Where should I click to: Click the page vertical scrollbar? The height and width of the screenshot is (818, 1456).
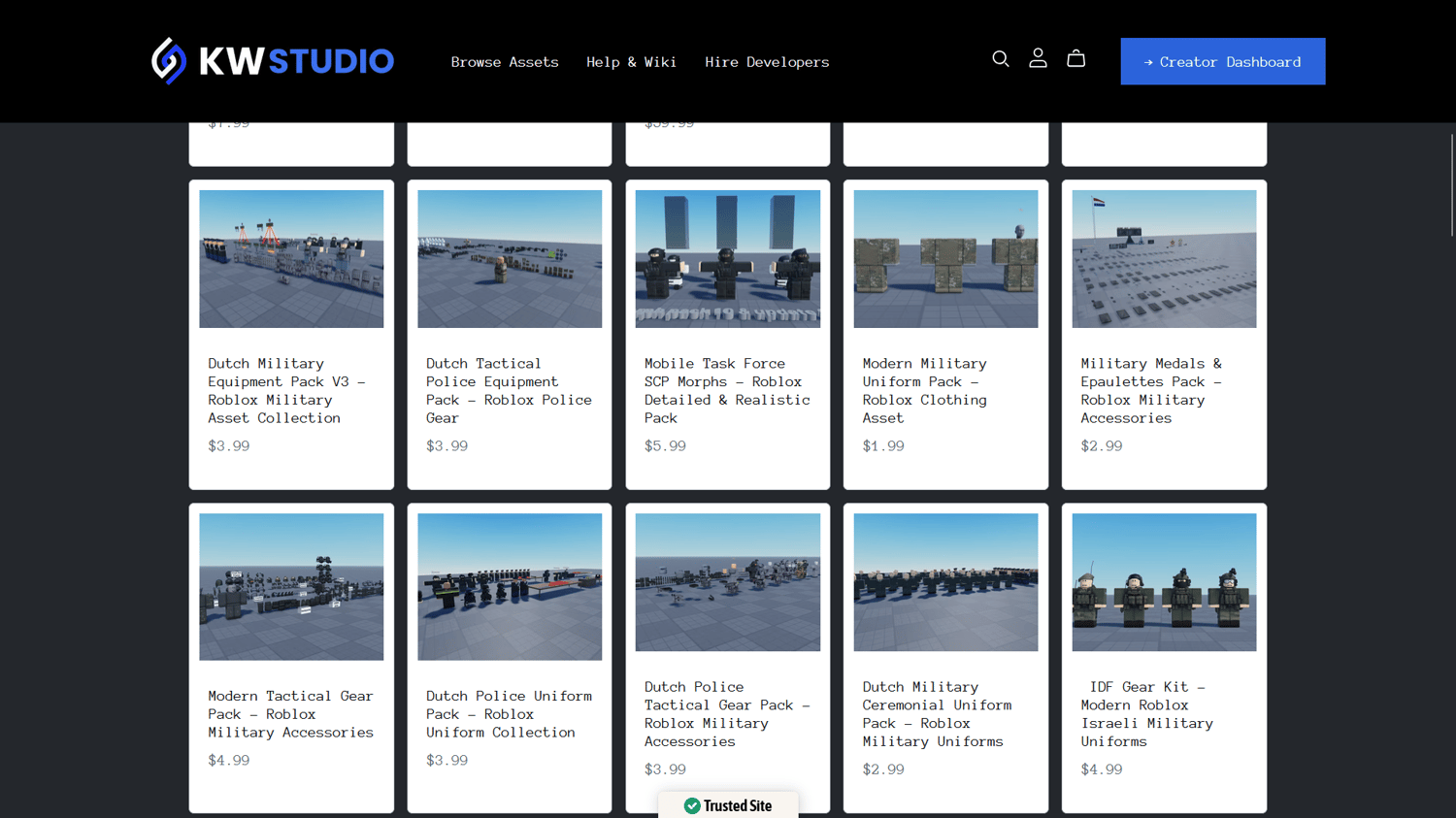[1452, 184]
